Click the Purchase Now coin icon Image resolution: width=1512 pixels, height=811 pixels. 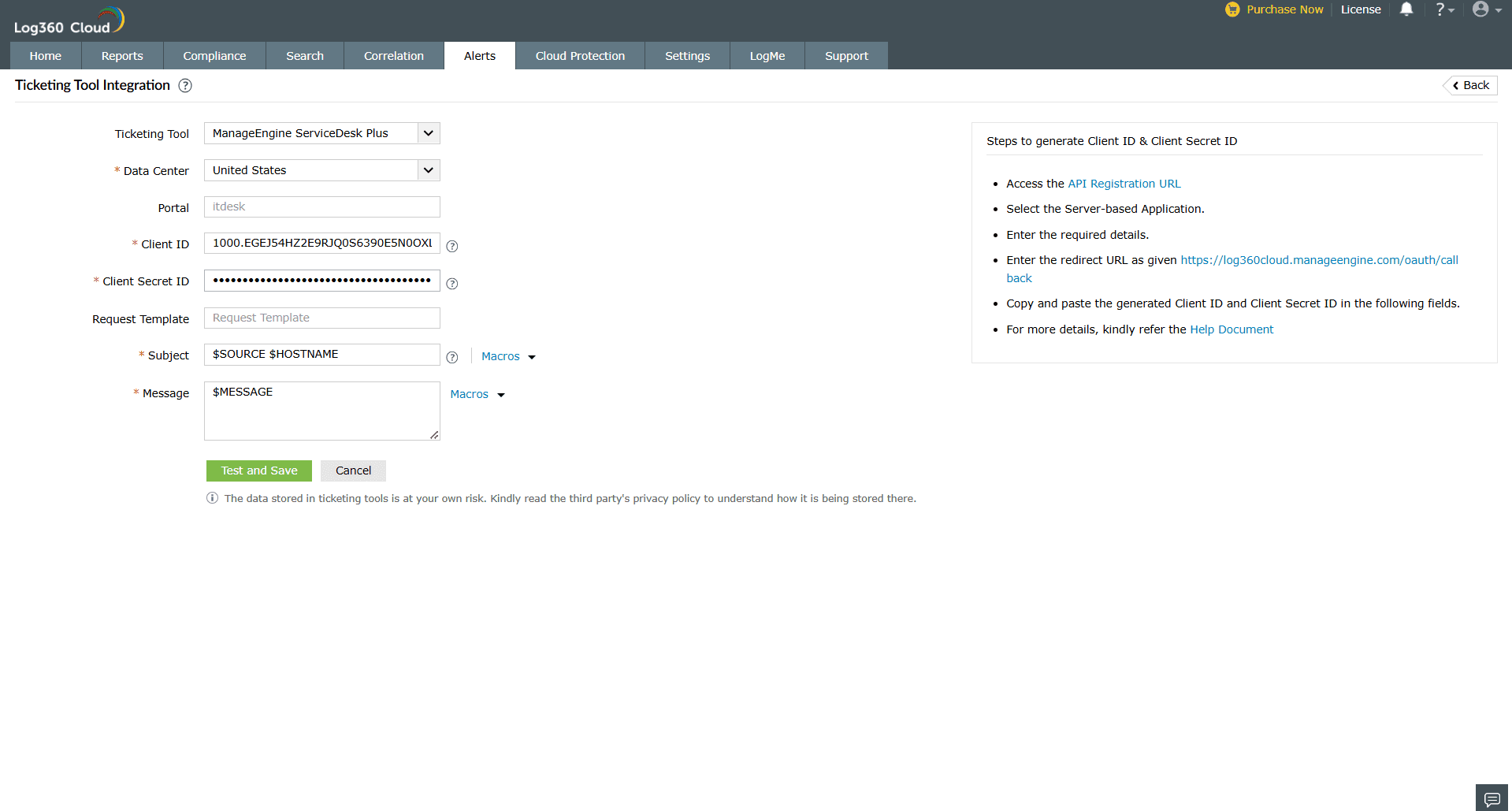[x=1232, y=9]
